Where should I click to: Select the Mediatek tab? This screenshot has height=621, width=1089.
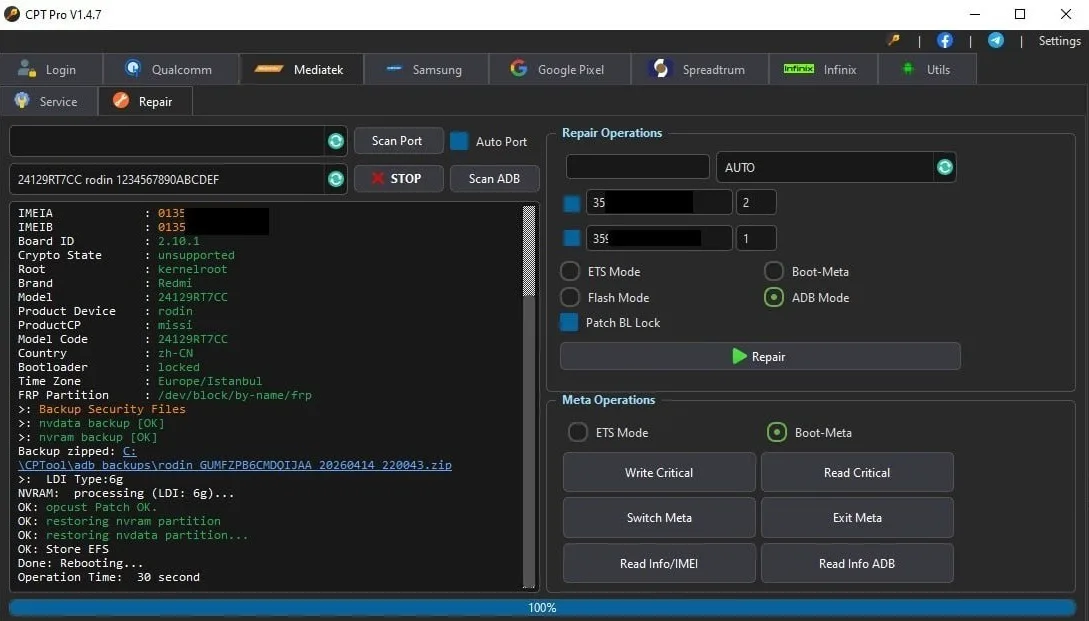pyautogui.click(x=301, y=69)
